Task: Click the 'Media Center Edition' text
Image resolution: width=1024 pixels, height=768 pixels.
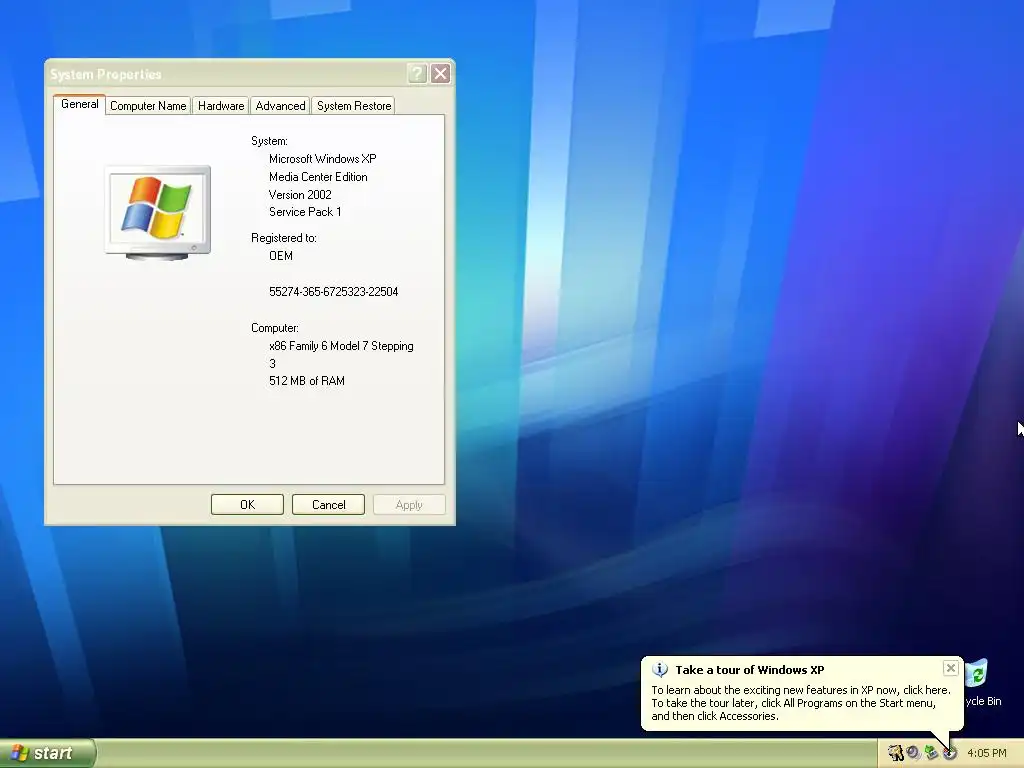Action: pos(318,177)
